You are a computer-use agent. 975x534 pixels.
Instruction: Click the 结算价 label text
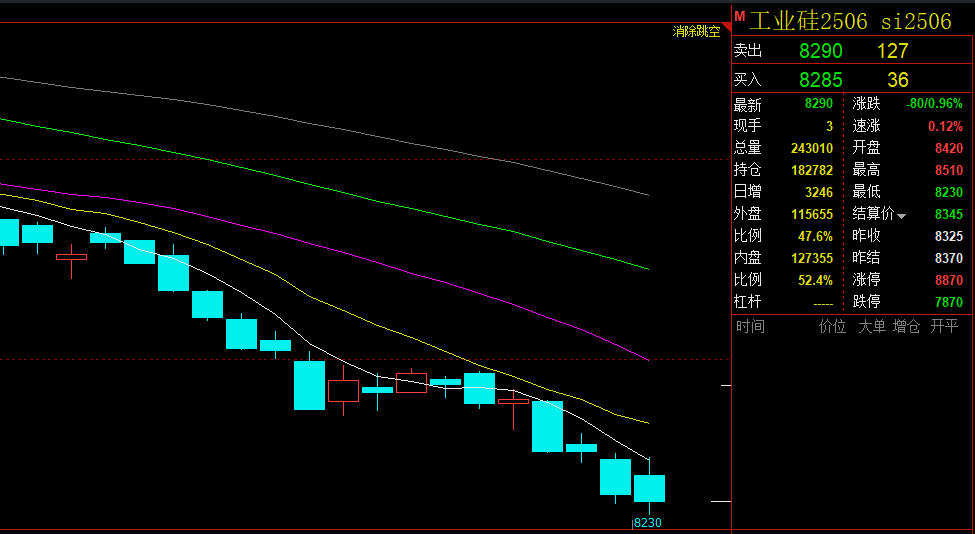pyautogui.click(x=873, y=214)
